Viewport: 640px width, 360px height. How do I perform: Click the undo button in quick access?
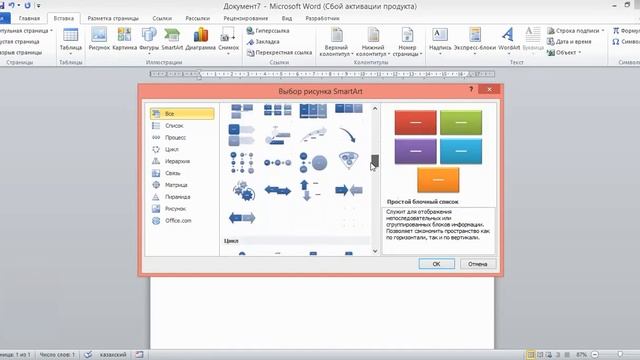tap(12, 5)
